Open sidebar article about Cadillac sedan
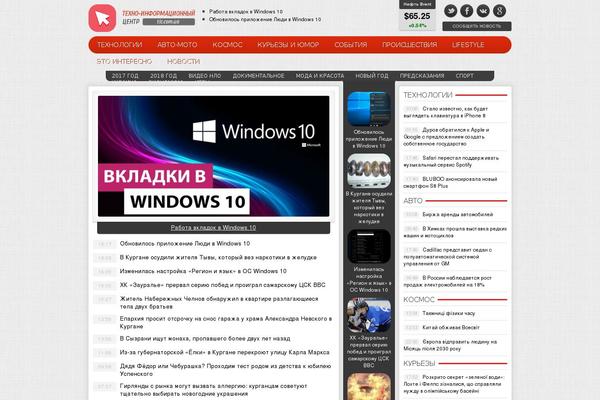The image size is (600, 400). tap(448, 256)
